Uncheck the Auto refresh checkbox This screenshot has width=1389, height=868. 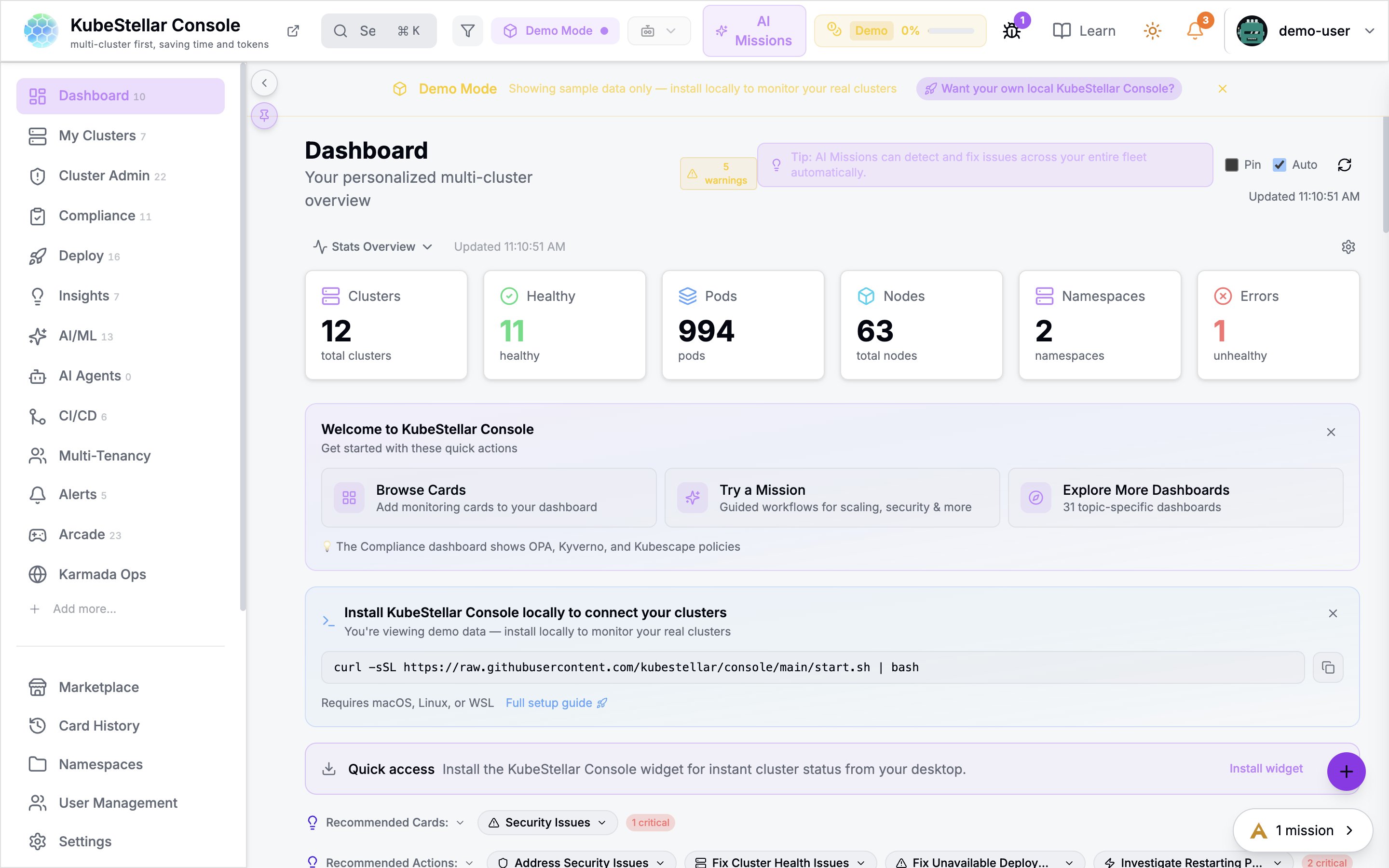pyautogui.click(x=1280, y=165)
